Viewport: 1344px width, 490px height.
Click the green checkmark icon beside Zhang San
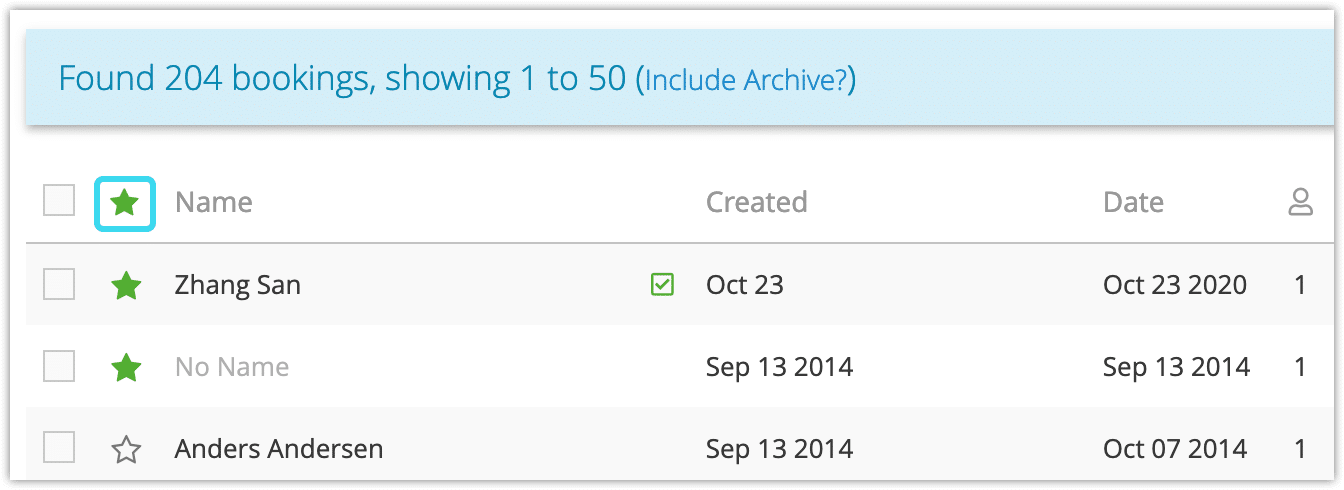pyautogui.click(x=661, y=285)
